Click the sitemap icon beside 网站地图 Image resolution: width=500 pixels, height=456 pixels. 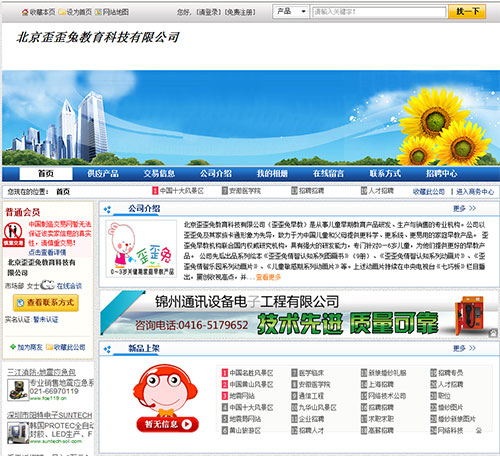point(98,12)
